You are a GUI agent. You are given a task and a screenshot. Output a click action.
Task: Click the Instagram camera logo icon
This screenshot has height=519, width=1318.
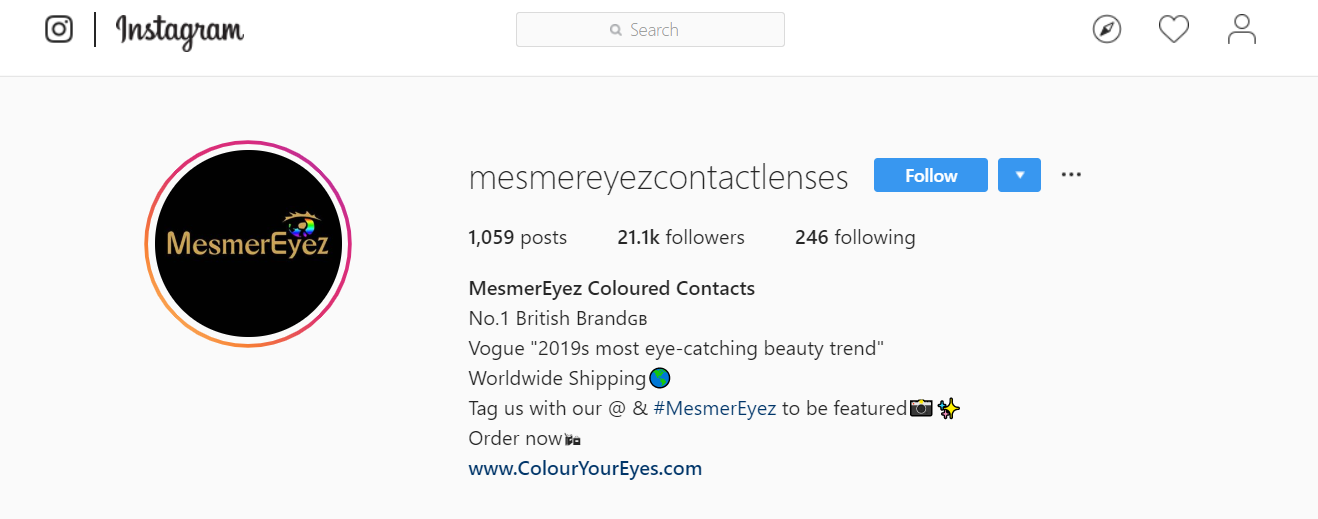pyautogui.click(x=59, y=30)
